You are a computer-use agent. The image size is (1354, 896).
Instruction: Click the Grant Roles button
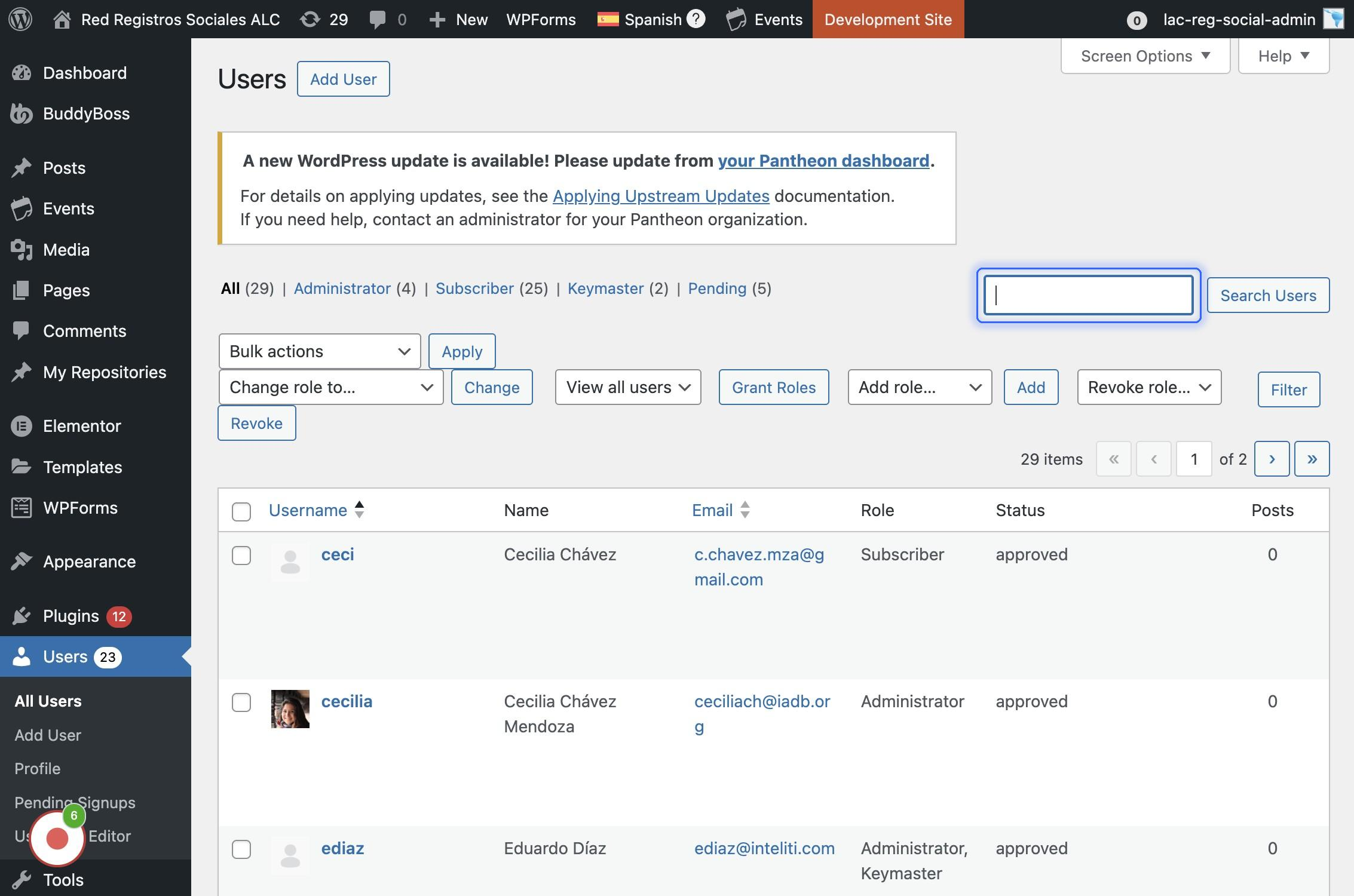pyautogui.click(x=773, y=387)
